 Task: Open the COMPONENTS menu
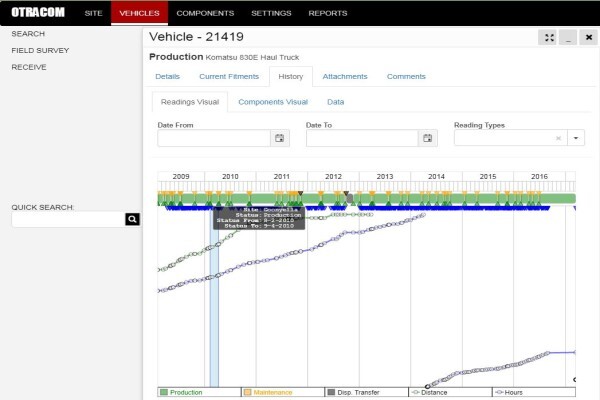[205, 13]
